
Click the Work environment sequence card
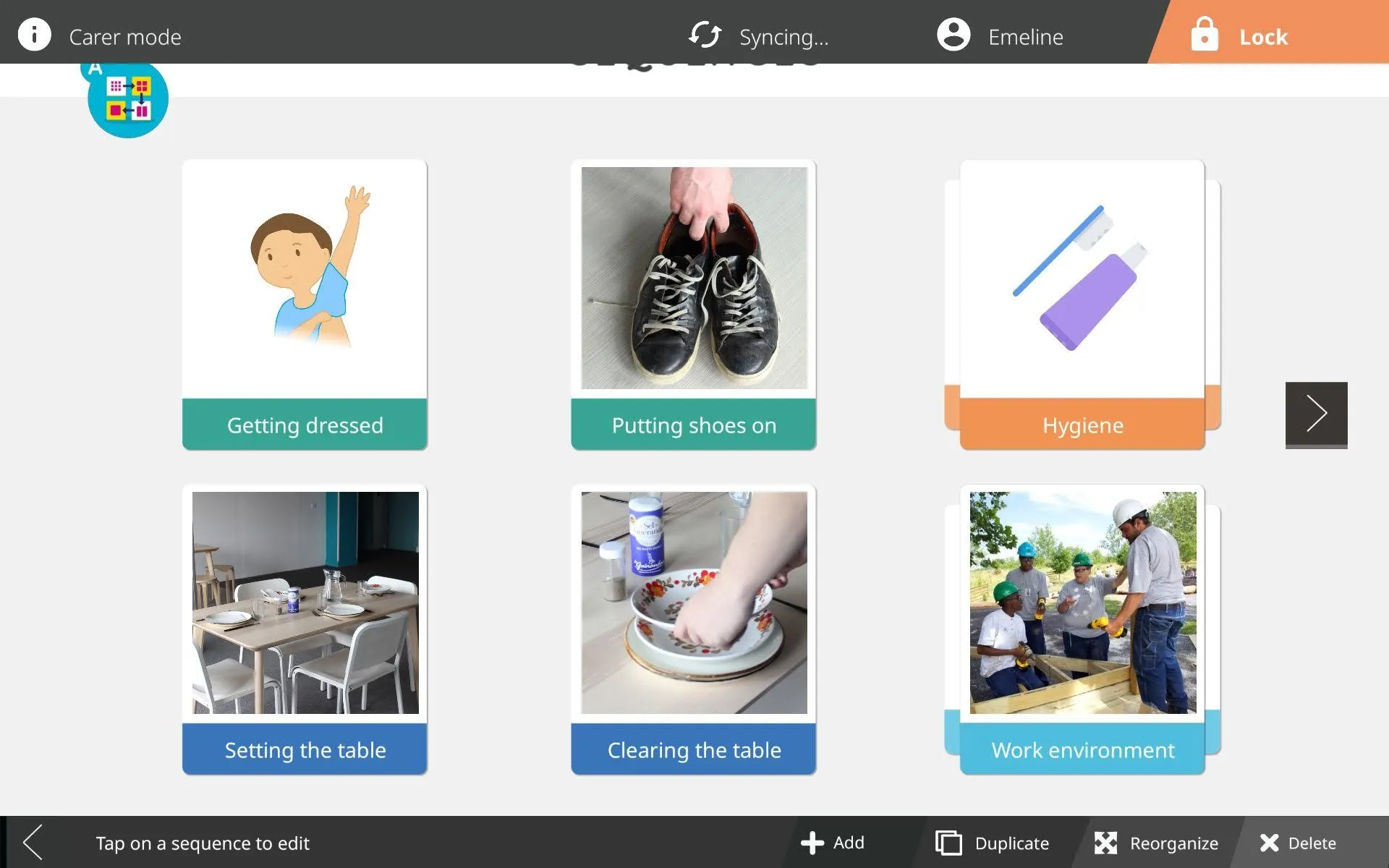point(1083,629)
